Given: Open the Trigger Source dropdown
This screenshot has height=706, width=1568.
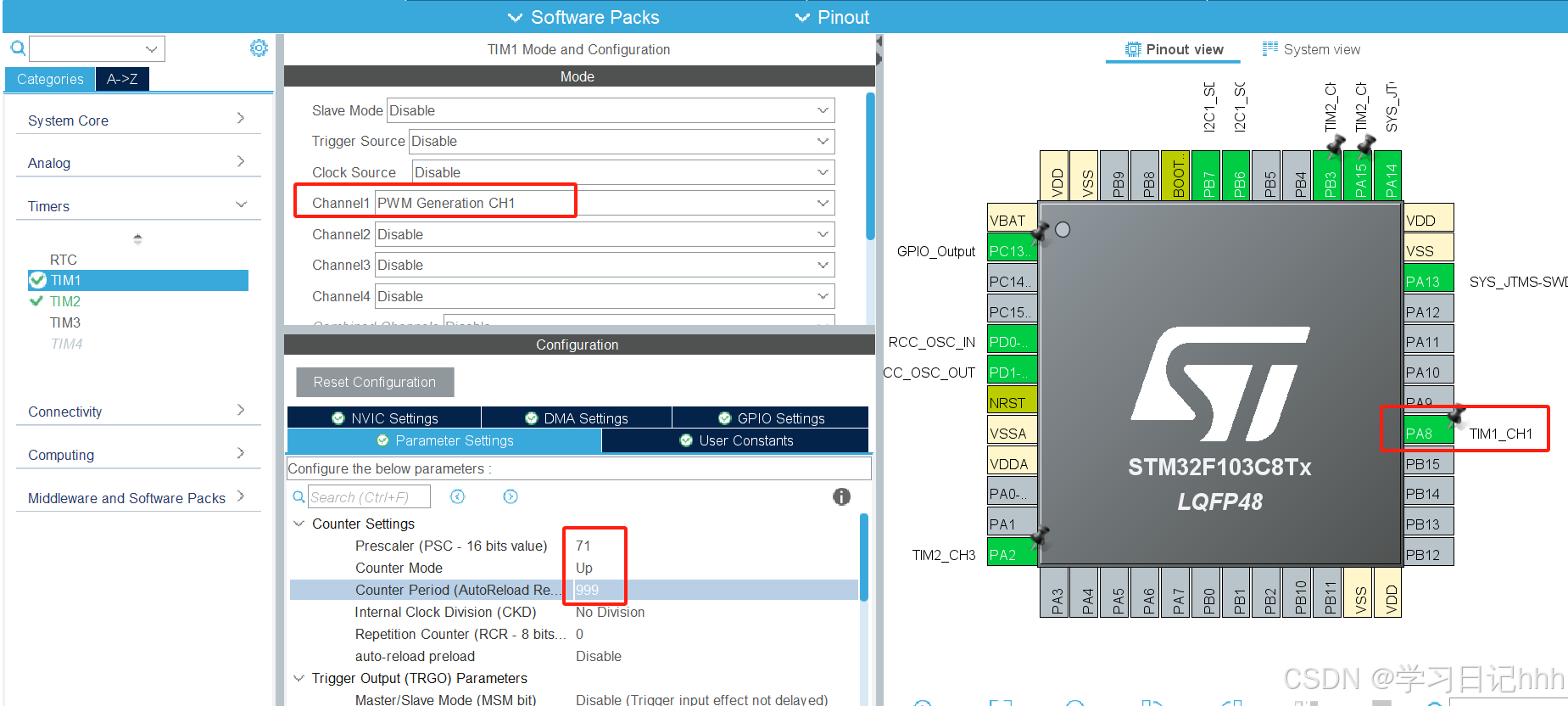Looking at the screenshot, I should [x=622, y=141].
